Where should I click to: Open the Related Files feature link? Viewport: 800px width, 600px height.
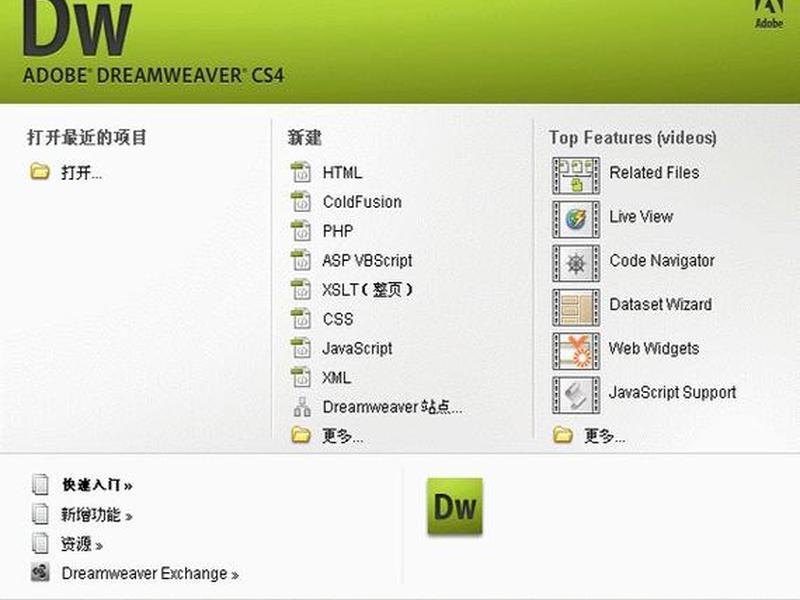[654, 172]
